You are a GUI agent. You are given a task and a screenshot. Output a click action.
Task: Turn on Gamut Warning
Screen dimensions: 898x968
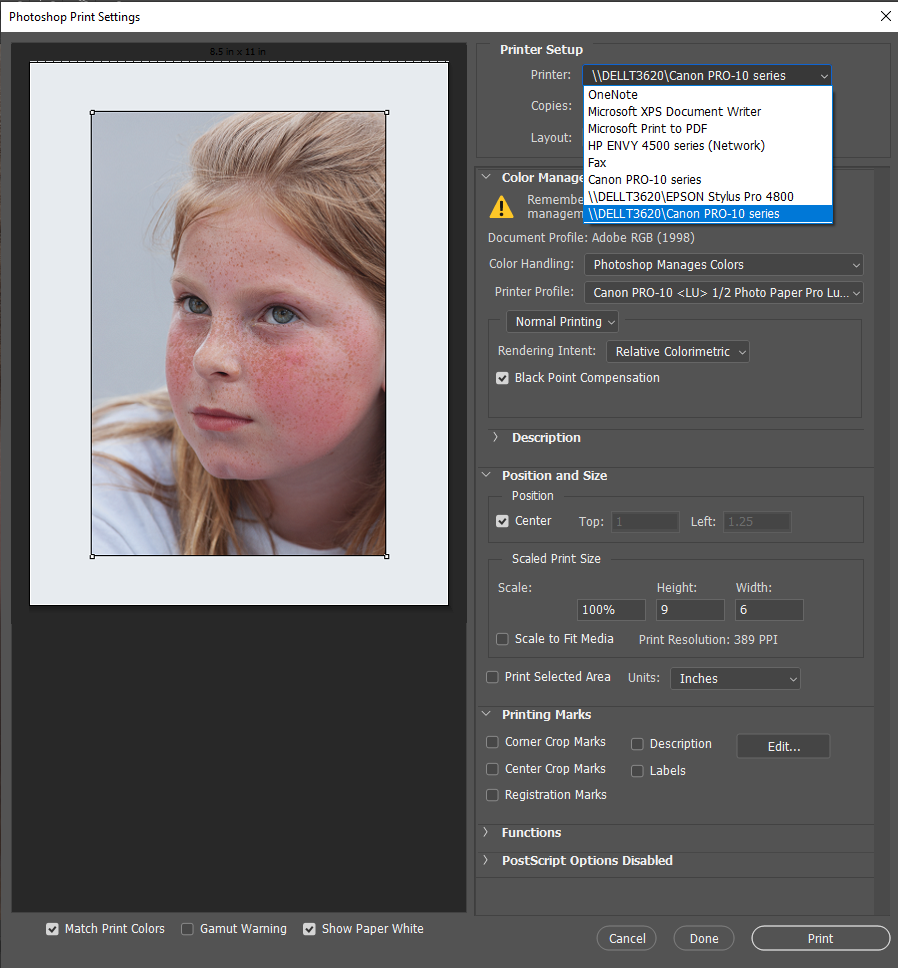187,929
